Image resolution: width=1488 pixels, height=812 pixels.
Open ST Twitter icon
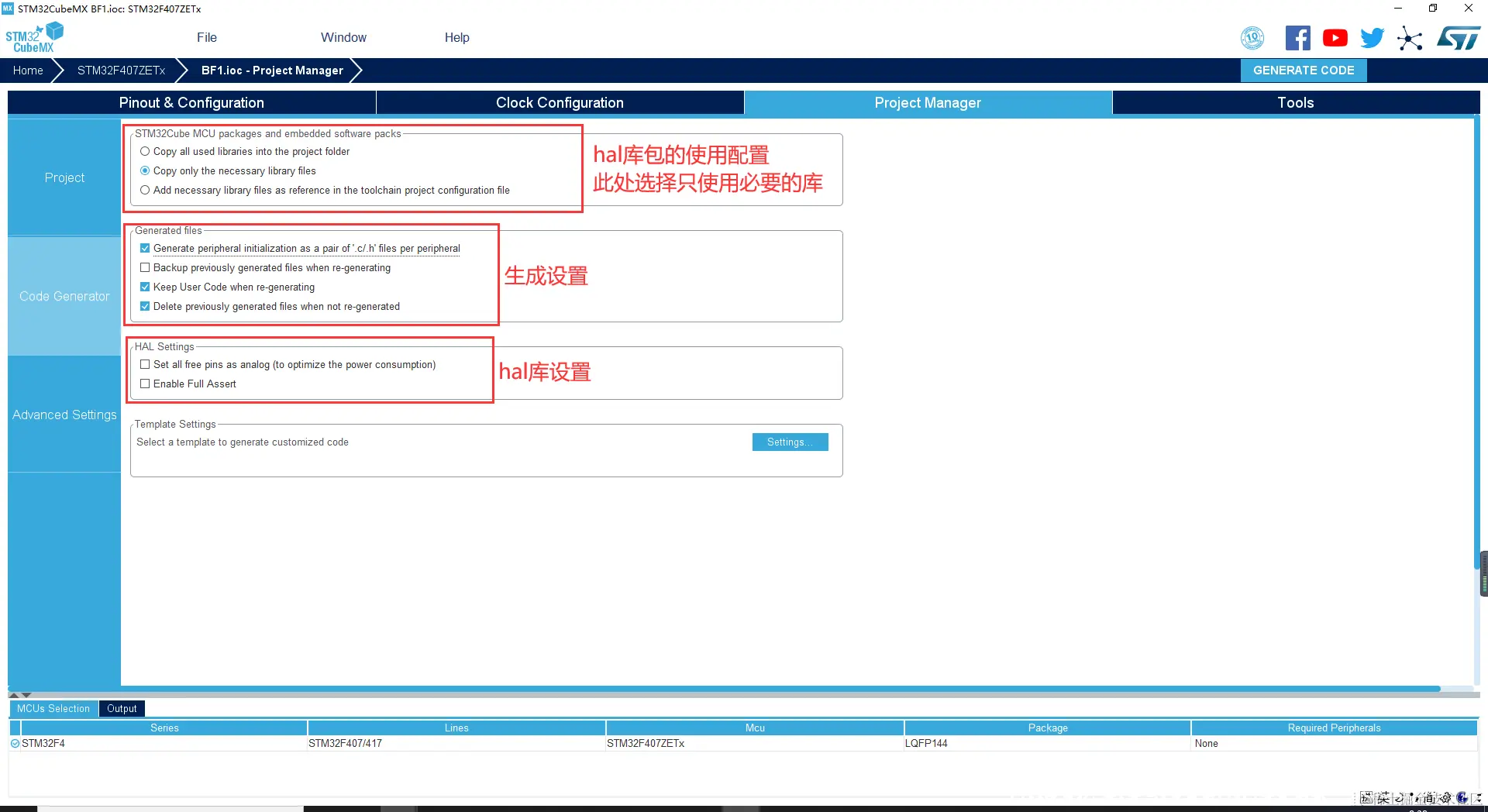tap(1372, 37)
